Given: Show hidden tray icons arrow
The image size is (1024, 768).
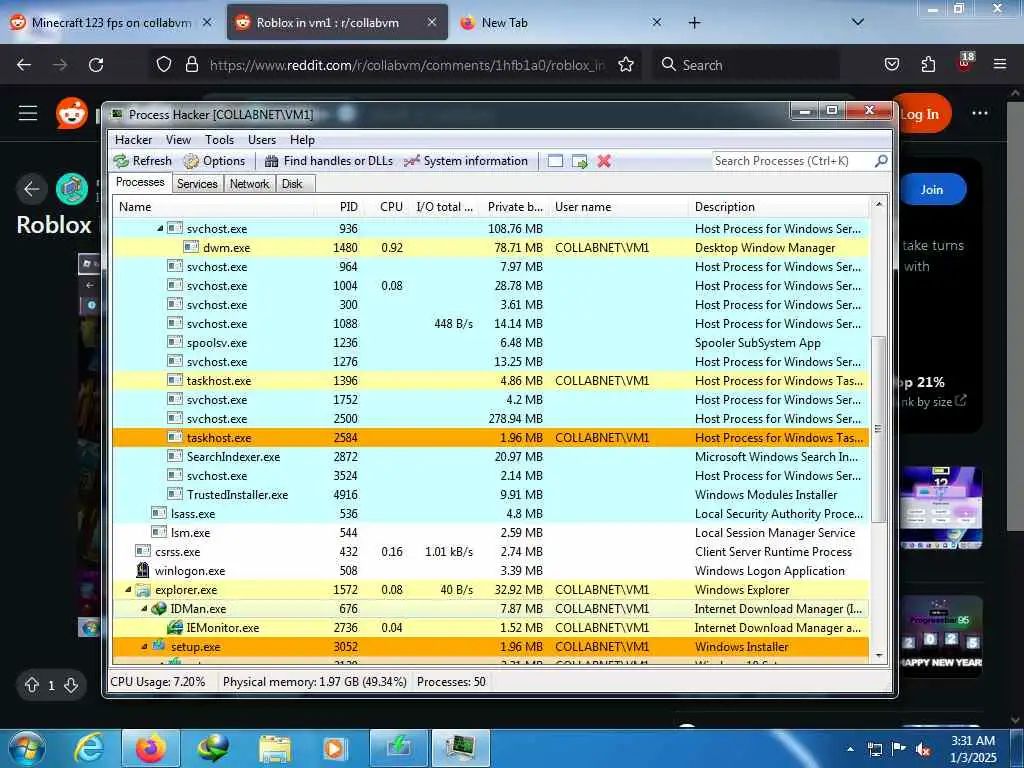Looking at the screenshot, I should pos(850,749).
